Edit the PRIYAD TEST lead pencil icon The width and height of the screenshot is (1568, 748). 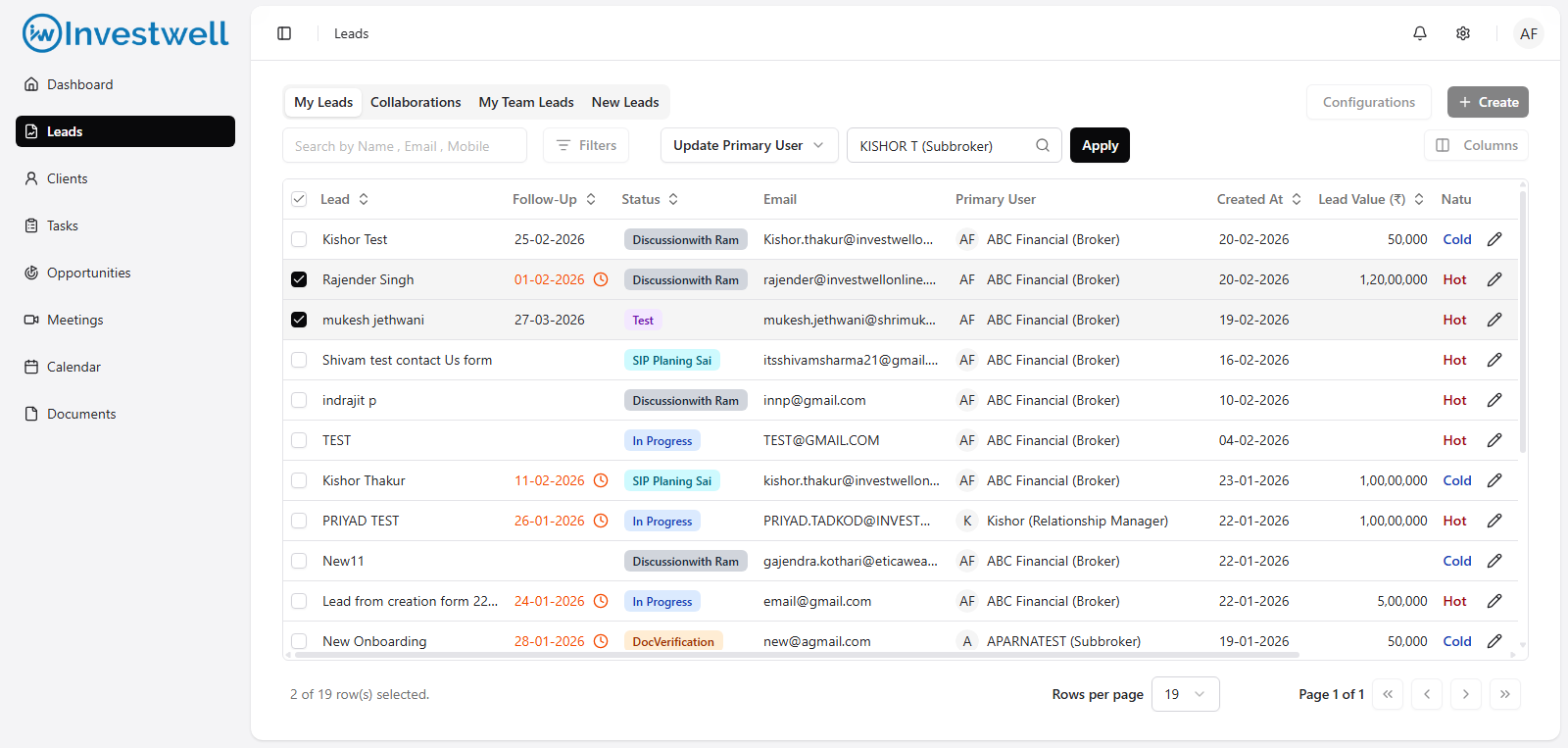pos(1494,521)
